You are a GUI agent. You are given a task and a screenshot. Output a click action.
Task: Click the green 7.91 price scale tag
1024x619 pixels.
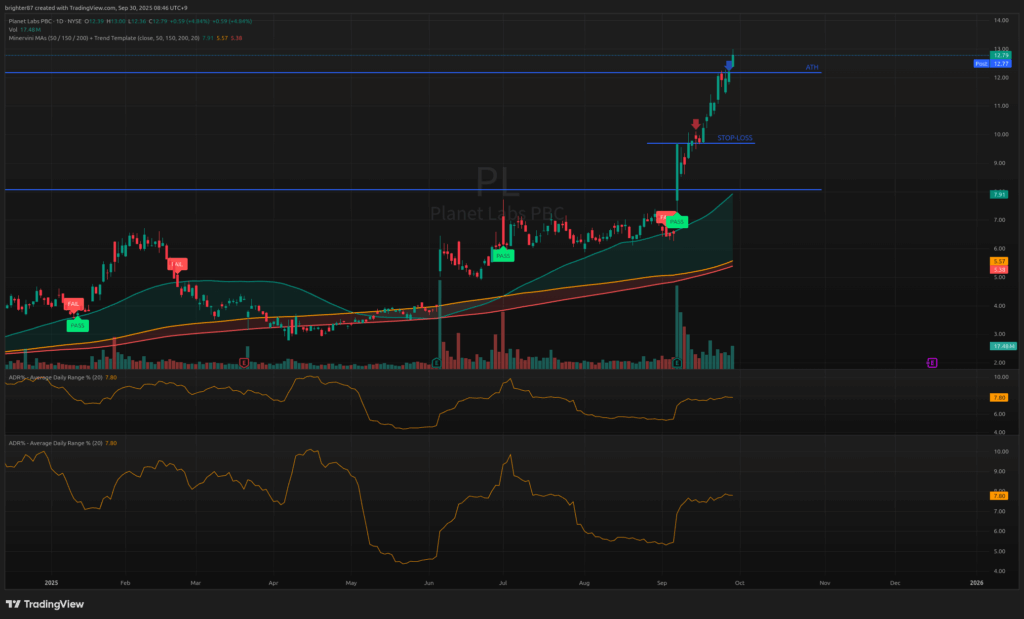999,194
